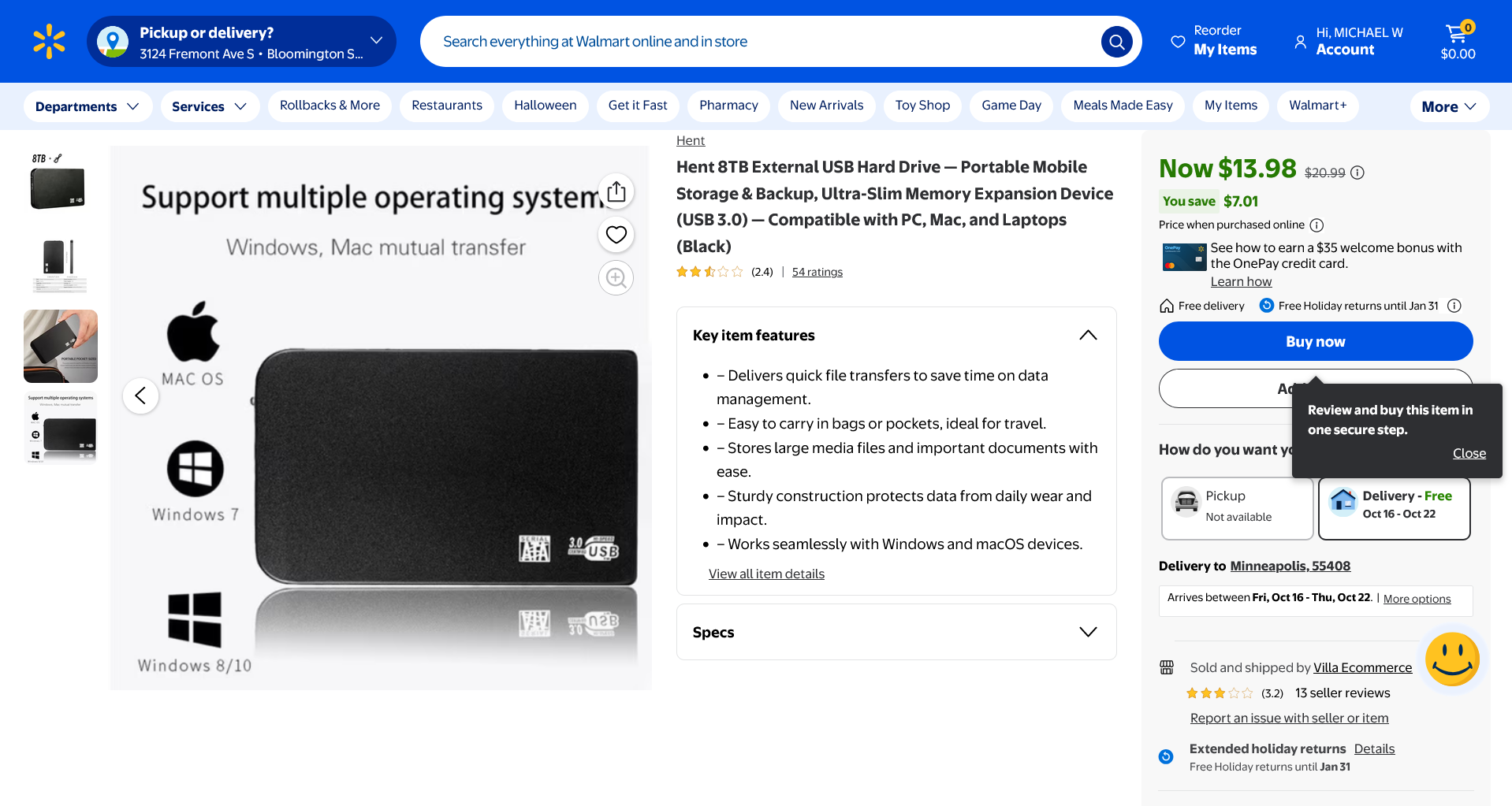1512x806 pixels.
Task: Report an issue with seller or item
Action: pos(1290,718)
